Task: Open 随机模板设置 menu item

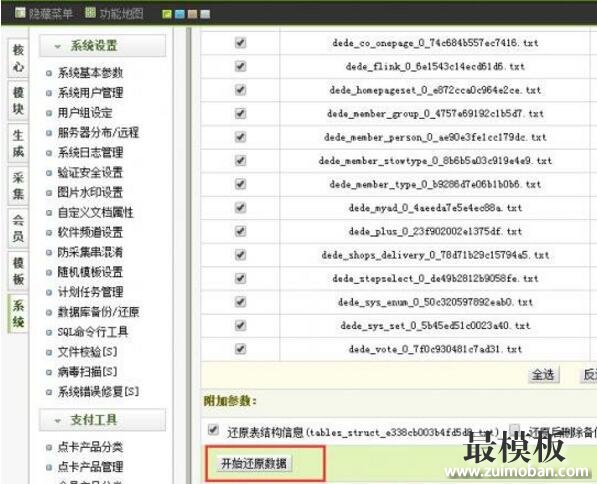Action: 90,272
